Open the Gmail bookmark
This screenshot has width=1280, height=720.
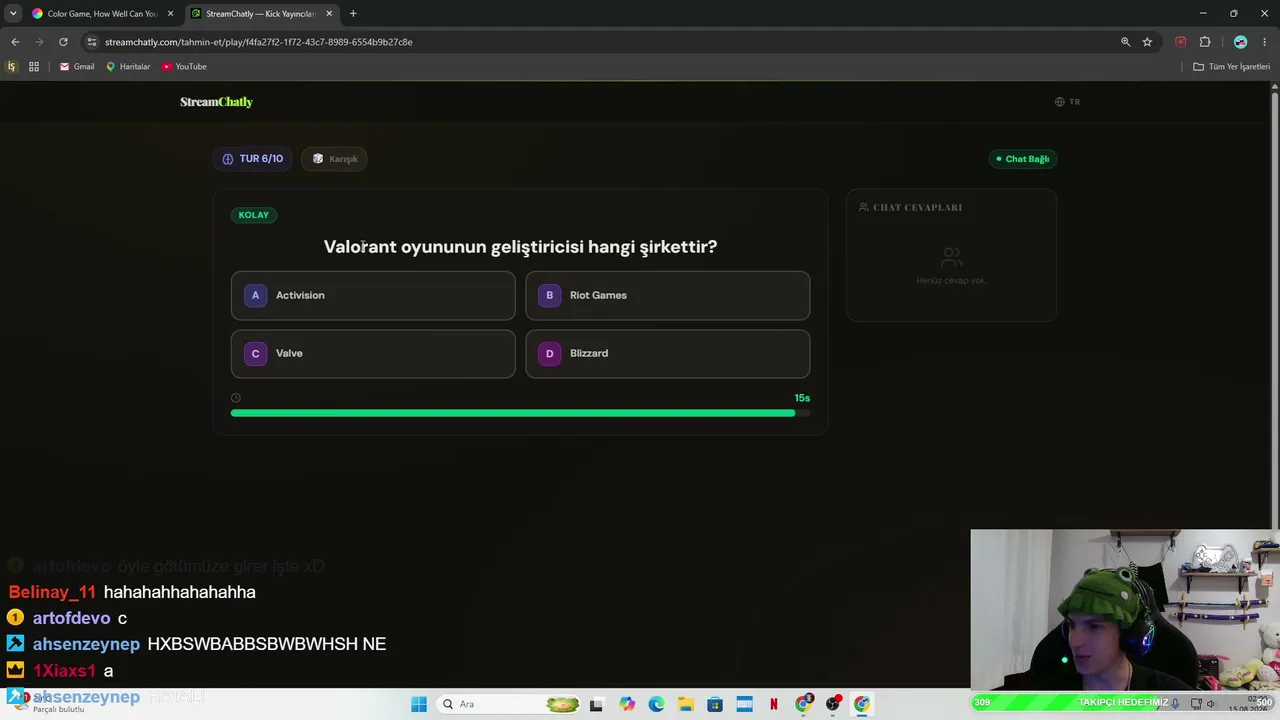coord(77,67)
